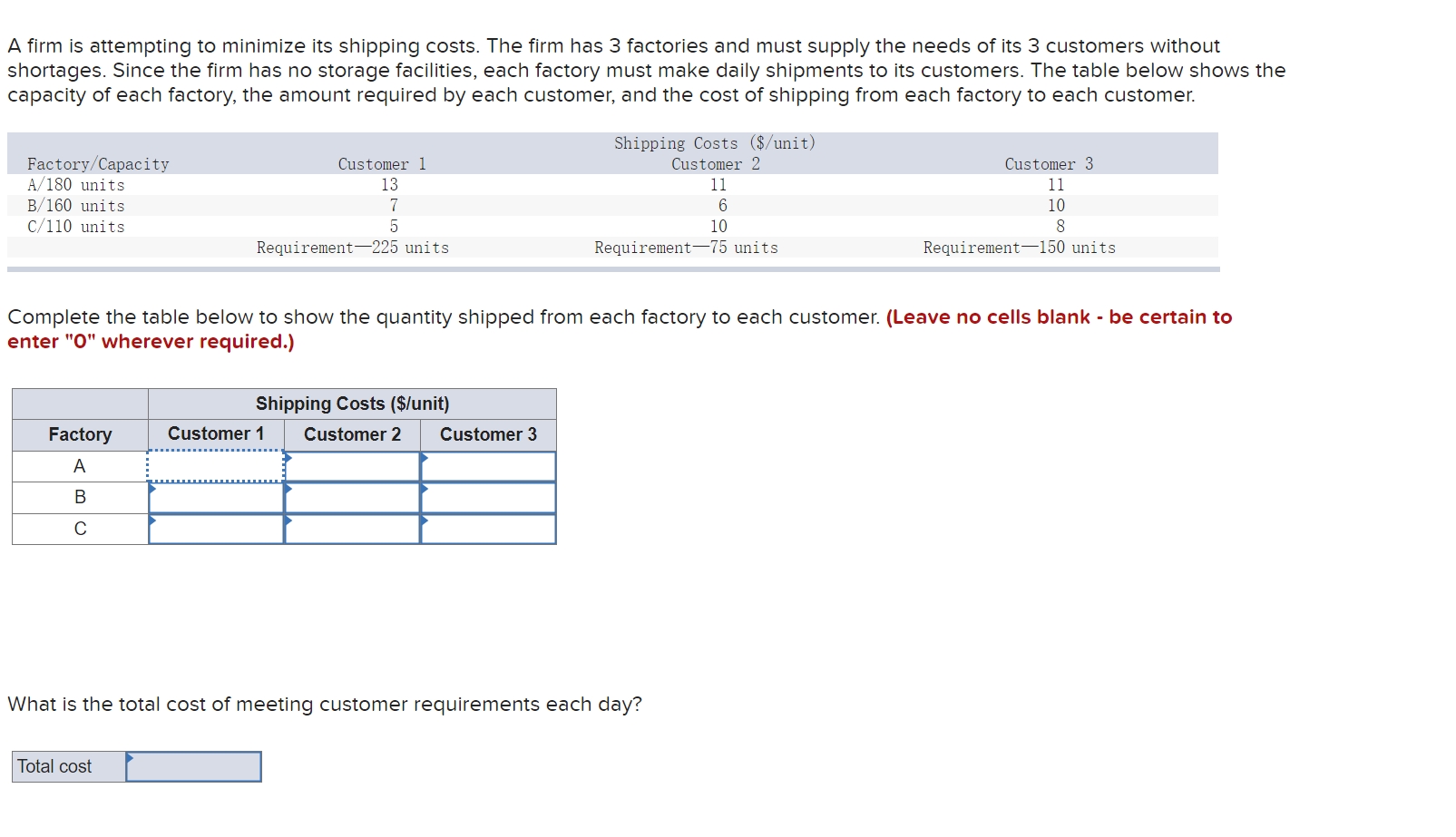Select cost 10 for factory C Customer 2
This screenshot has height=837, width=1456.
pos(718,227)
